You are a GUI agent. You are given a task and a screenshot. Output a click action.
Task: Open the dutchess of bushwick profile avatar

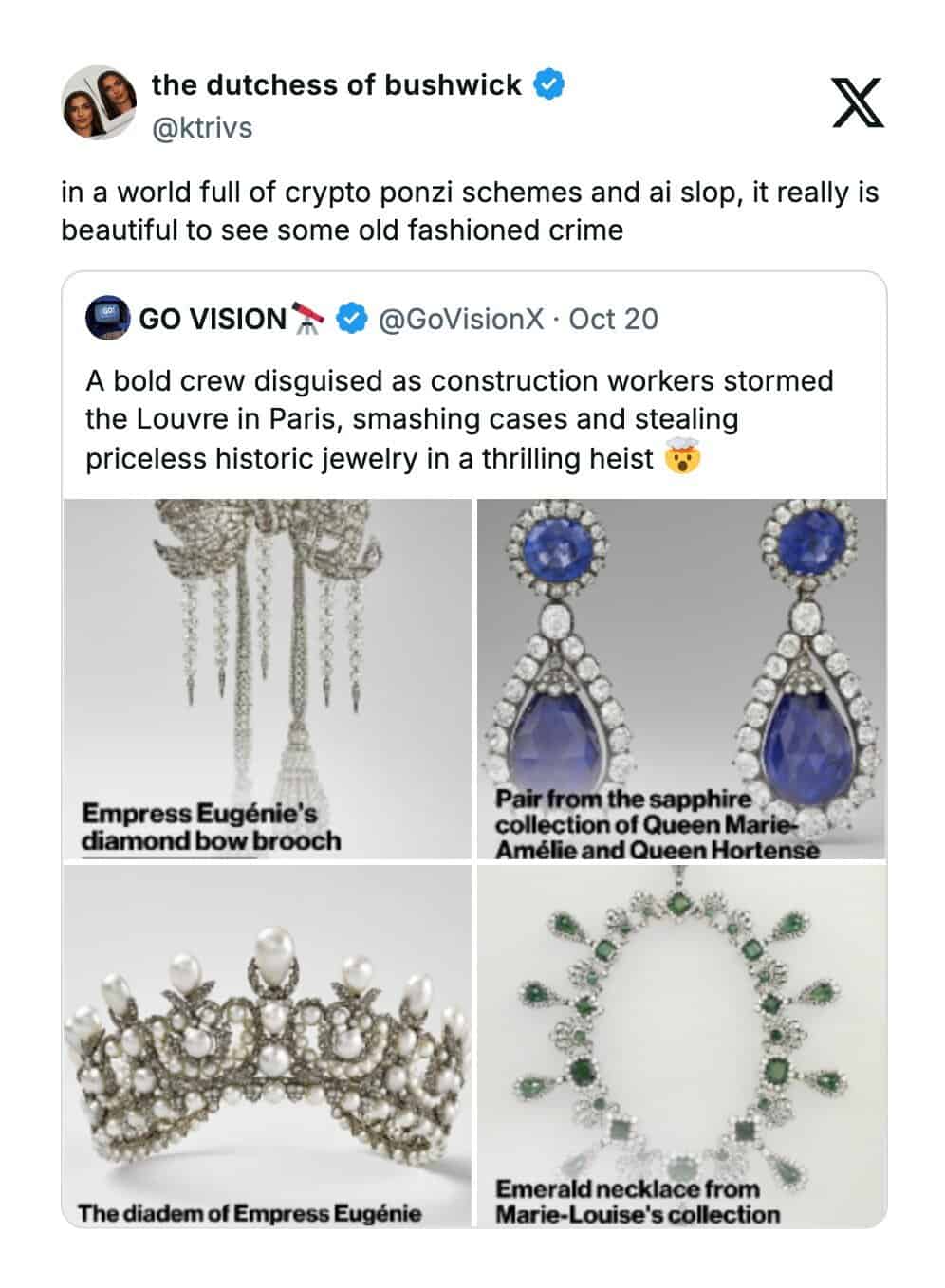click(x=99, y=102)
